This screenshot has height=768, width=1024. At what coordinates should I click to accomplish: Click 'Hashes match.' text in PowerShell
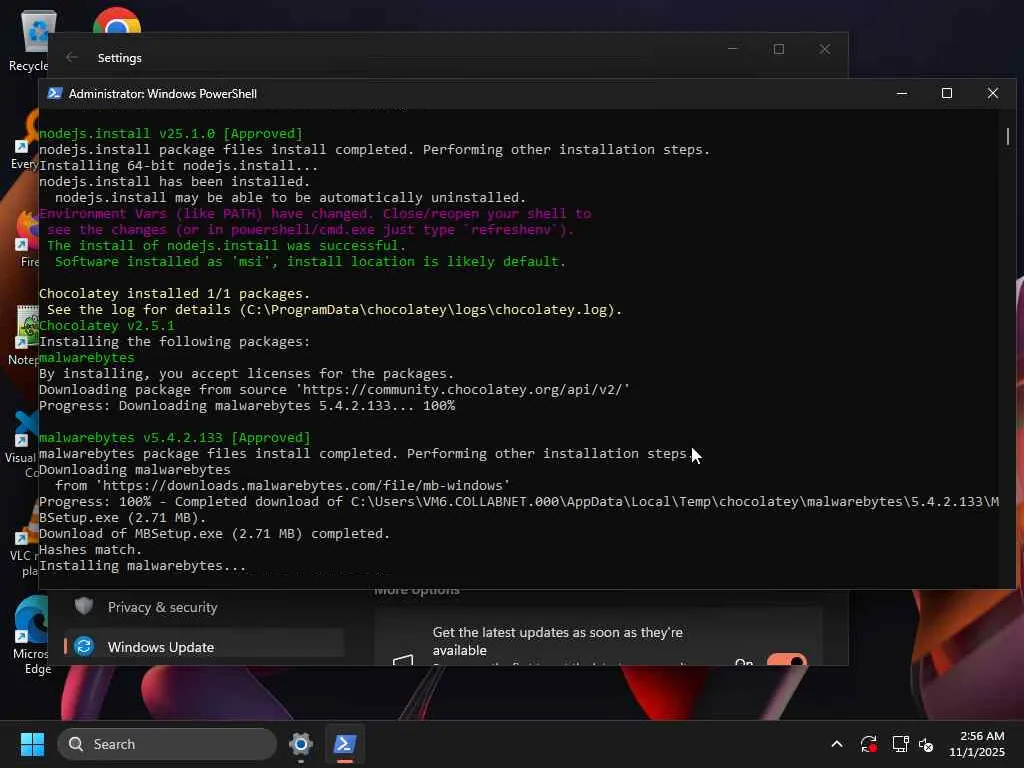pyautogui.click(x=90, y=549)
